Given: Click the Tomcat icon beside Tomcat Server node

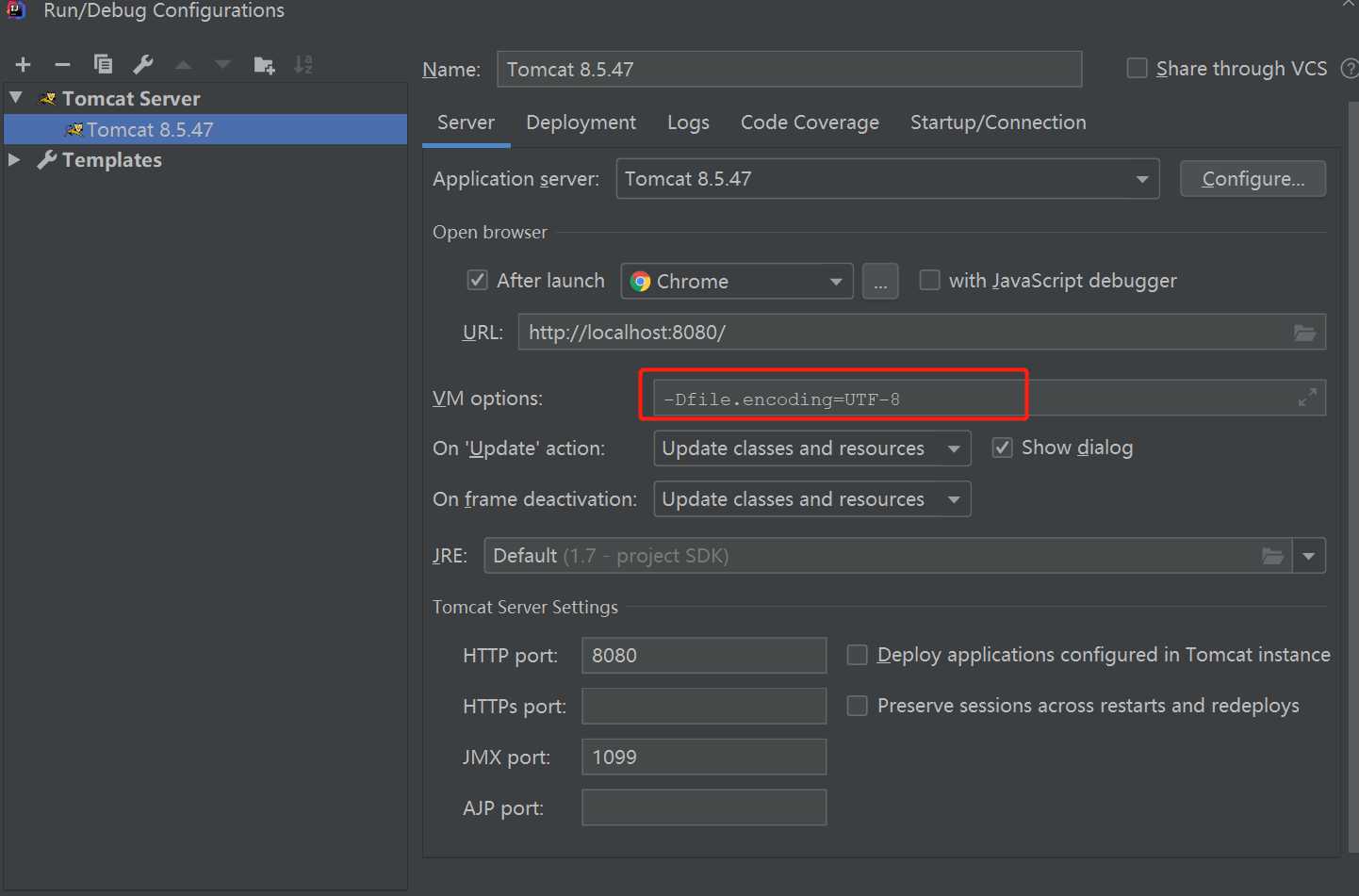Looking at the screenshot, I should 48,98.
